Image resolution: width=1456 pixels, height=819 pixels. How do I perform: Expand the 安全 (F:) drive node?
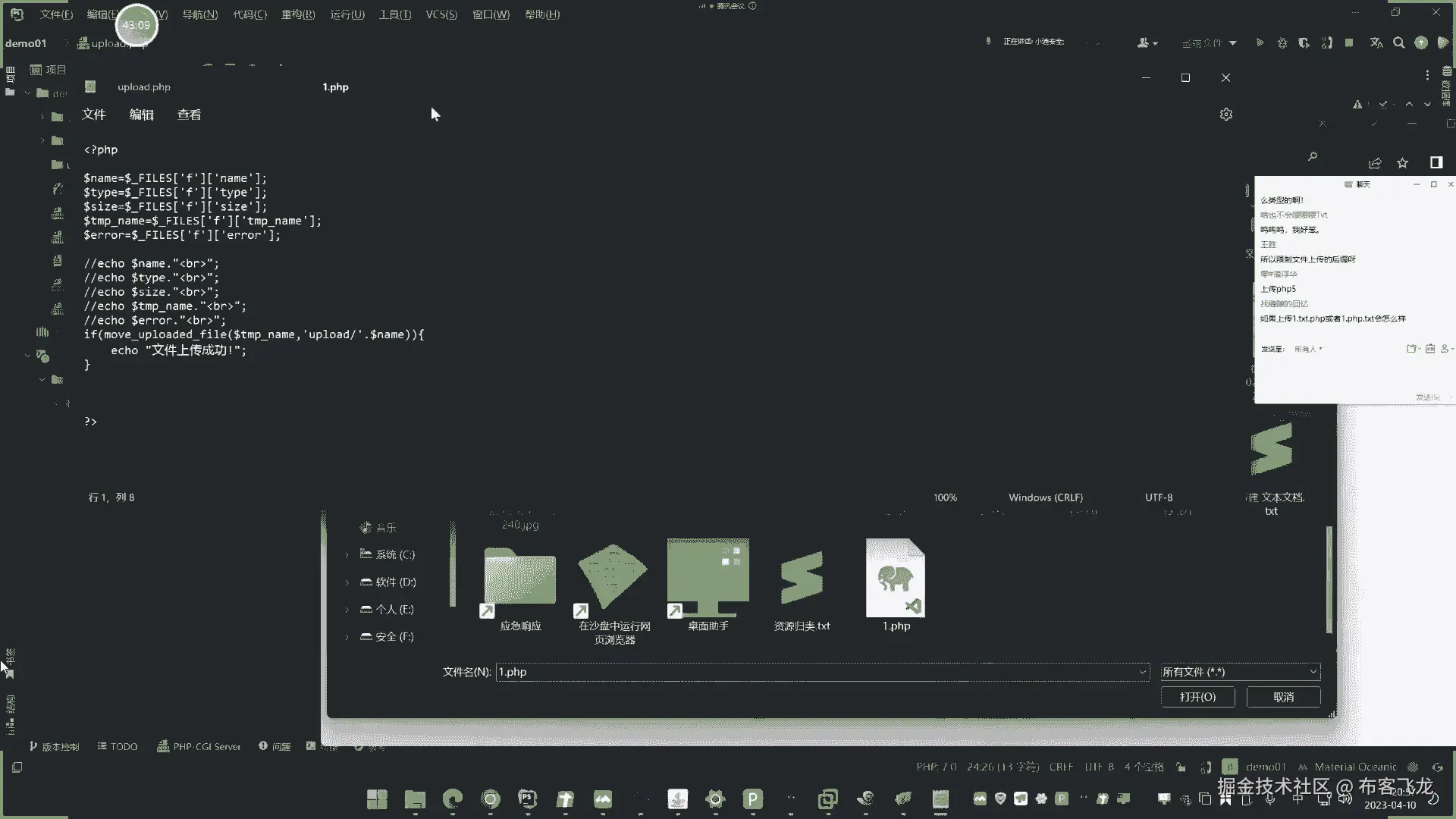tap(347, 637)
